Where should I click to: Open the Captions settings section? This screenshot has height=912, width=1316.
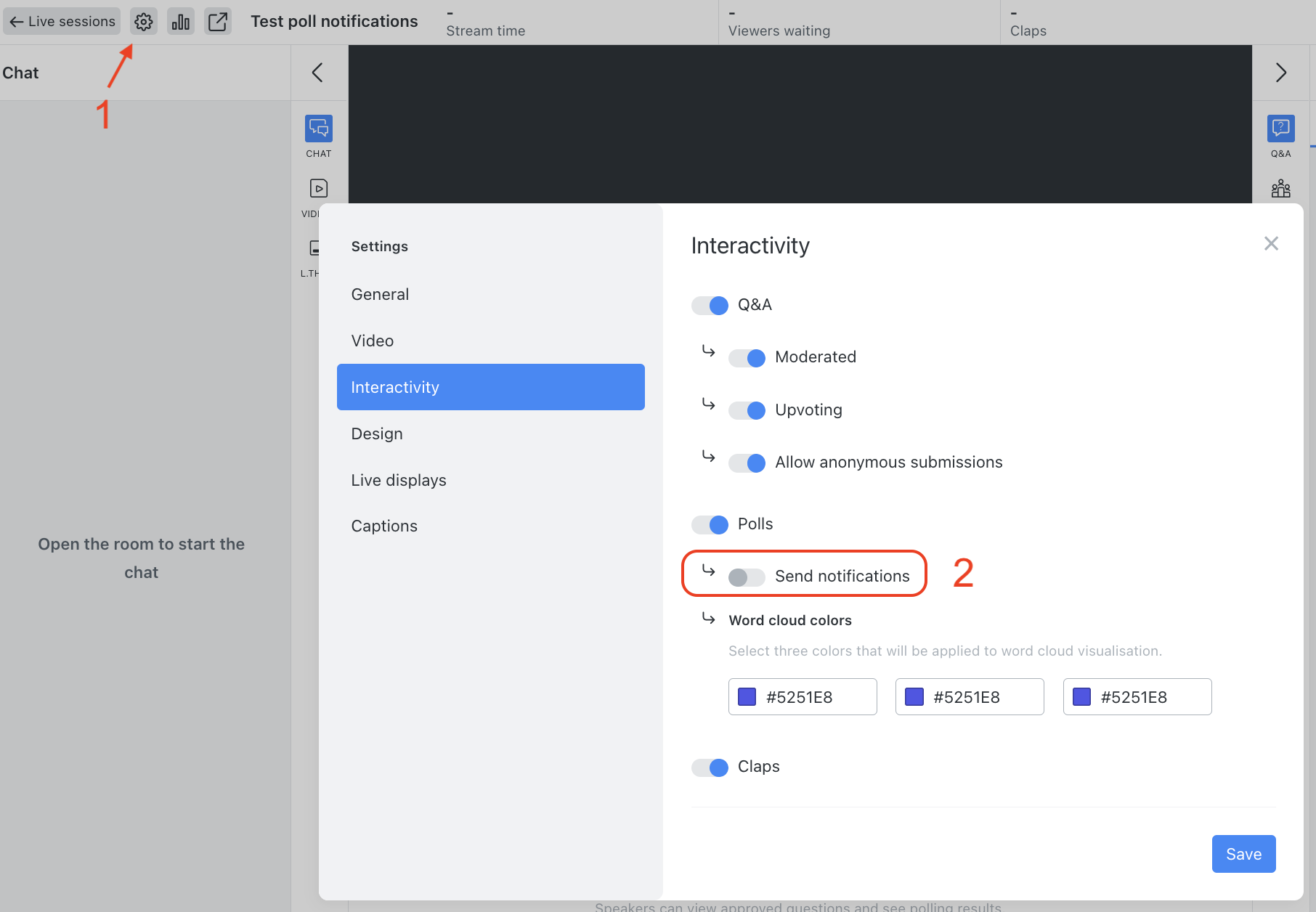coord(491,526)
